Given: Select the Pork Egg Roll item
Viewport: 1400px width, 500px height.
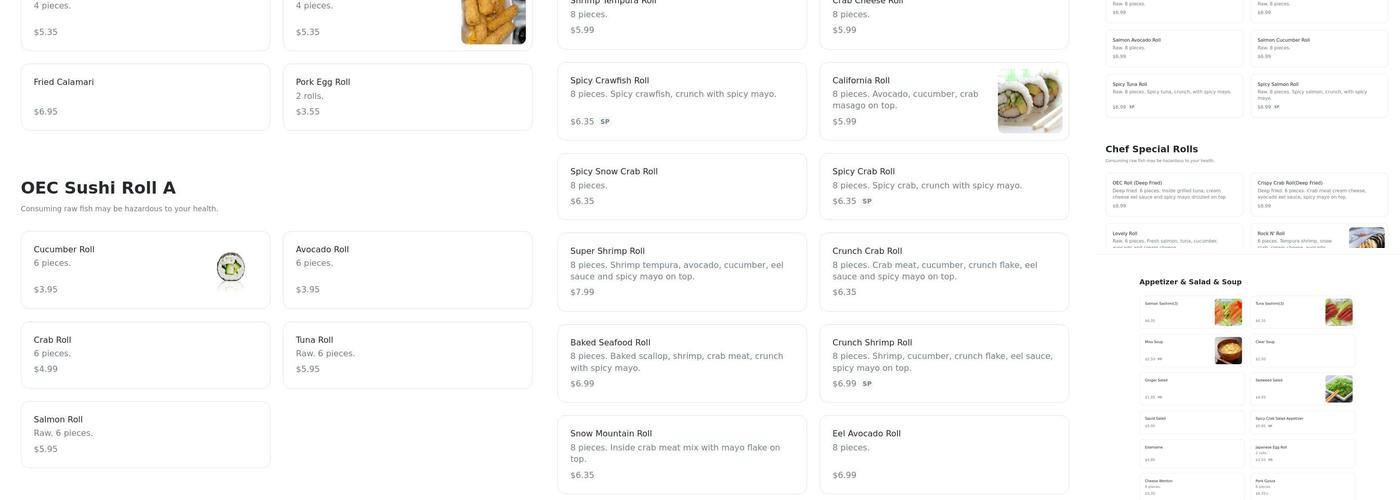Looking at the screenshot, I should pos(407,97).
